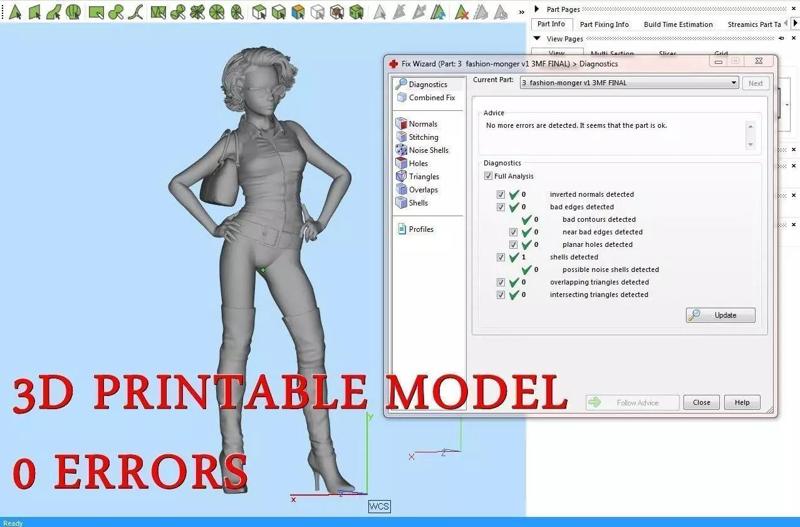800x527 pixels.
Task: Toggle the intersecting triangles detected checkbox
Action: click(501, 295)
